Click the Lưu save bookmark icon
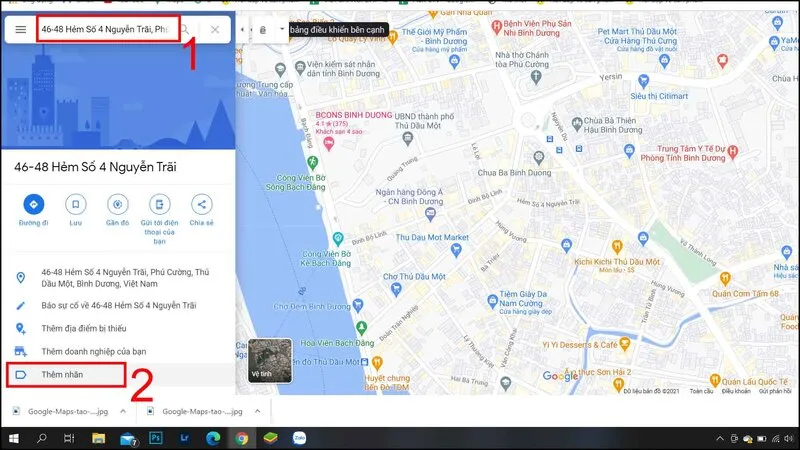 point(76,204)
